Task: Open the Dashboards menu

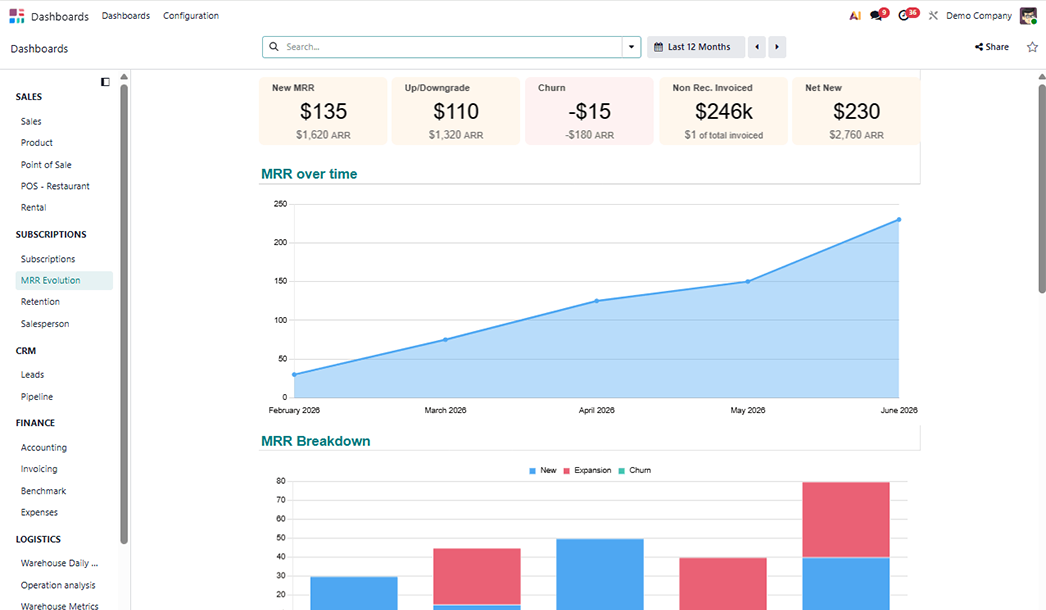Action: click(125, 15)
